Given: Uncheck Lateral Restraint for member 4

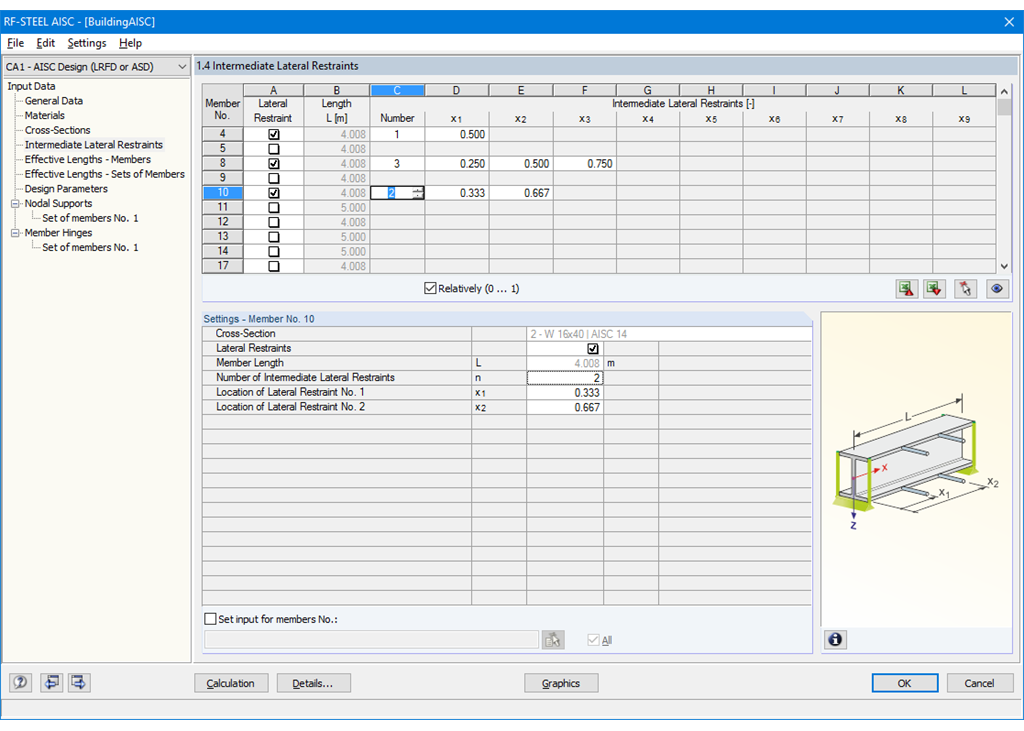Looking at the screenshot, I should pyautogui.click(x=274, y=135).
